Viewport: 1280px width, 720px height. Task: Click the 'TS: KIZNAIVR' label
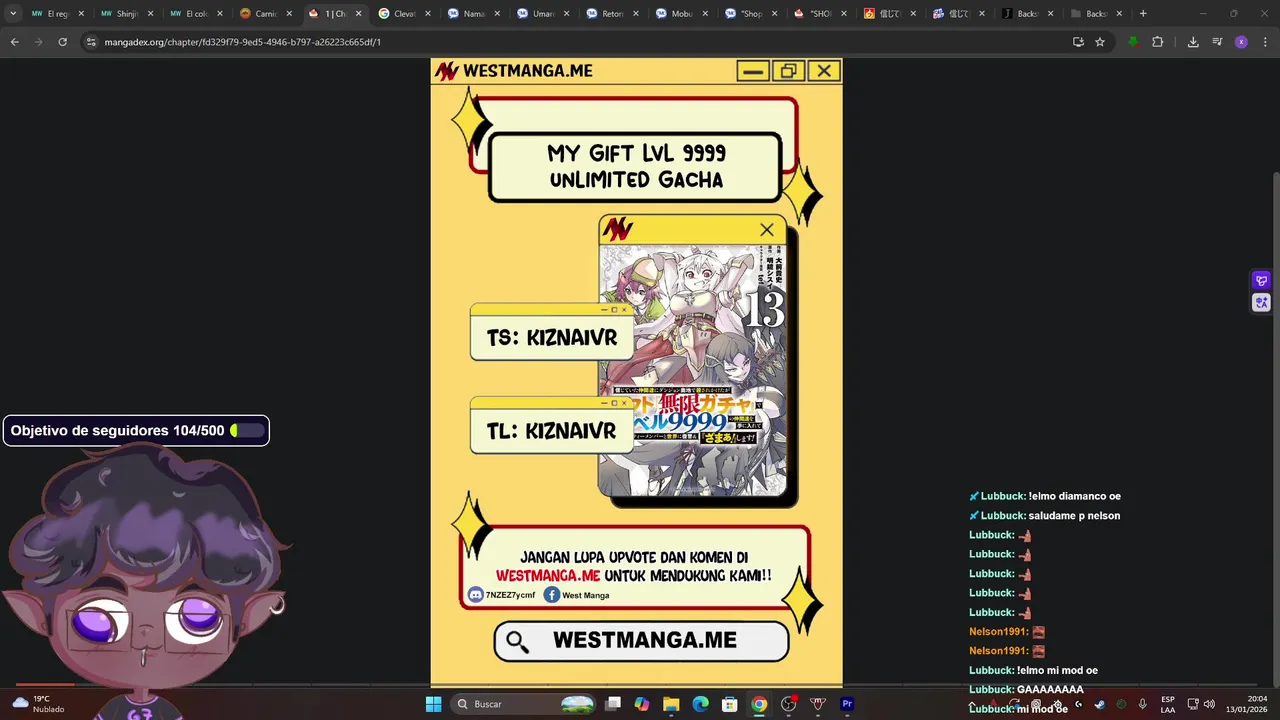tap(551, 338)
